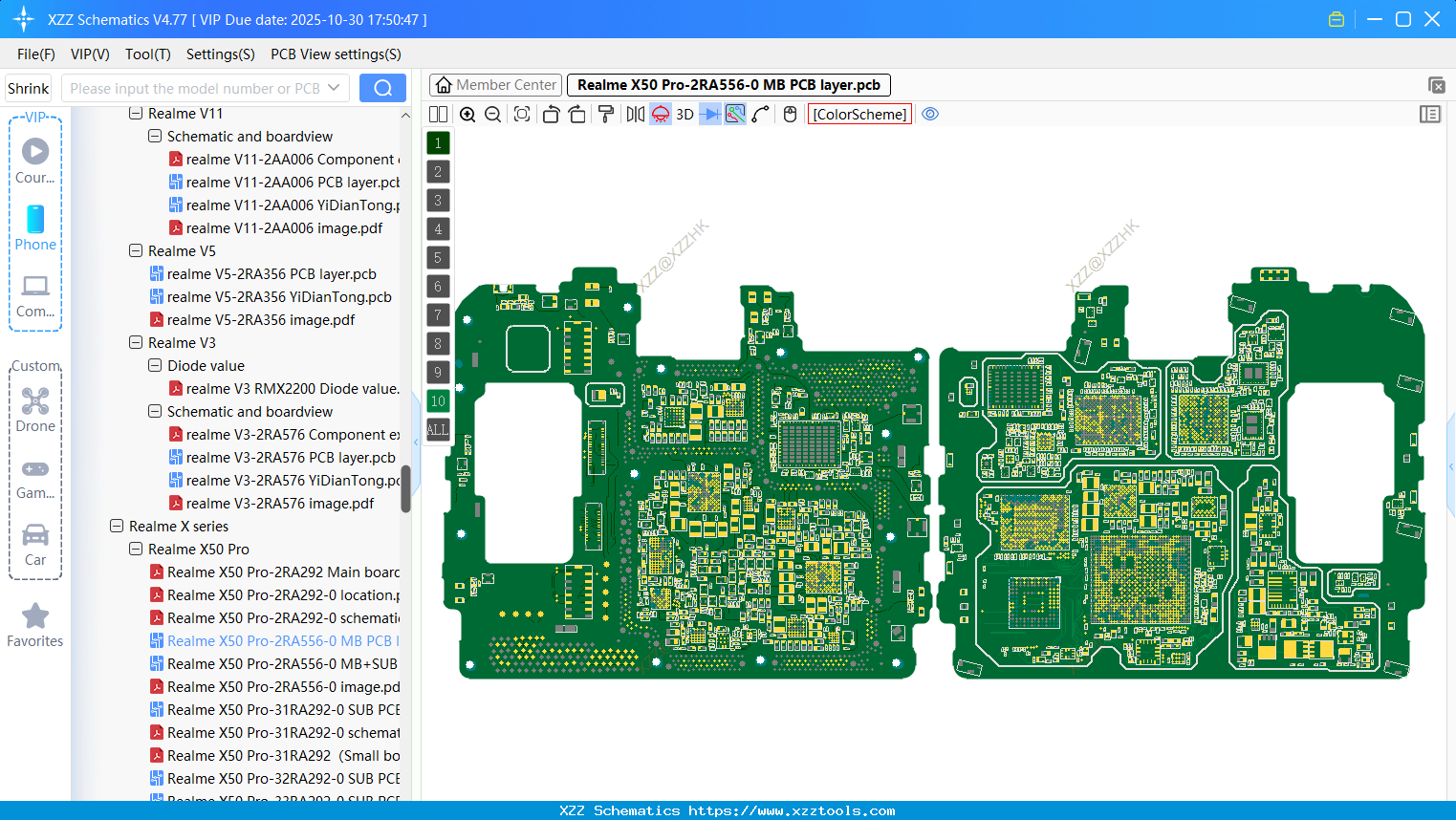Open the ColorScheme picker
This screenshot has width=1456, height=820.
[858, 114]
